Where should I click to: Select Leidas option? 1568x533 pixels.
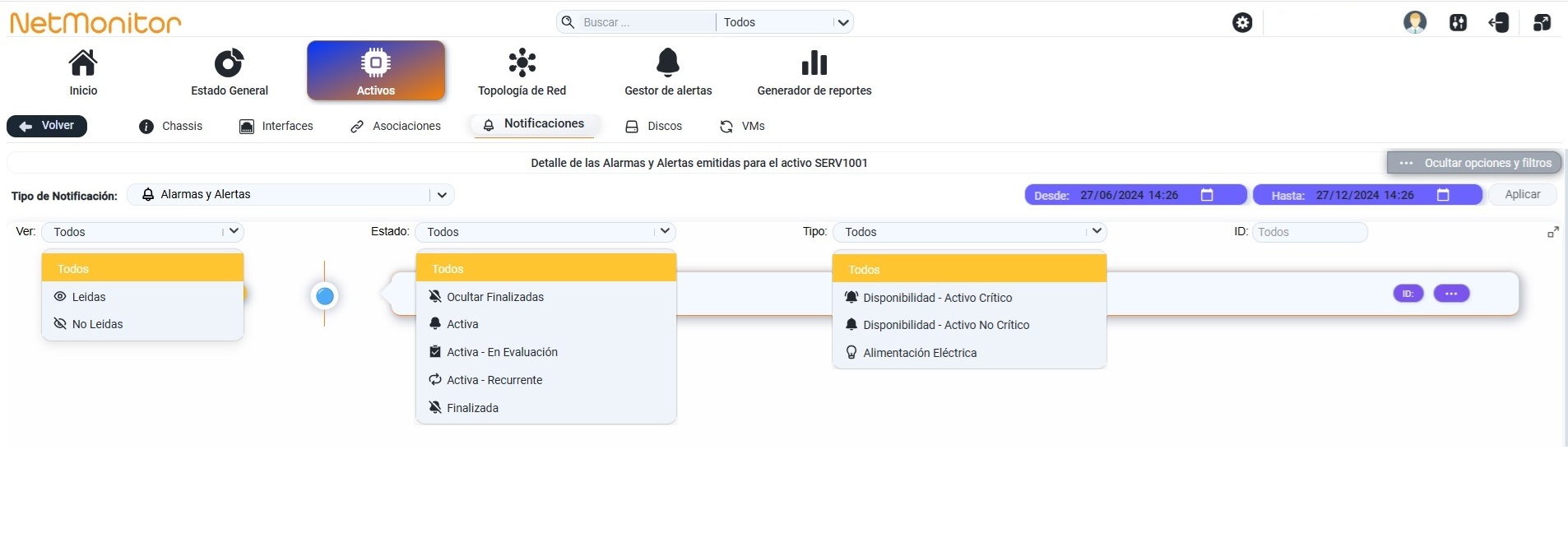pos(142,297)
